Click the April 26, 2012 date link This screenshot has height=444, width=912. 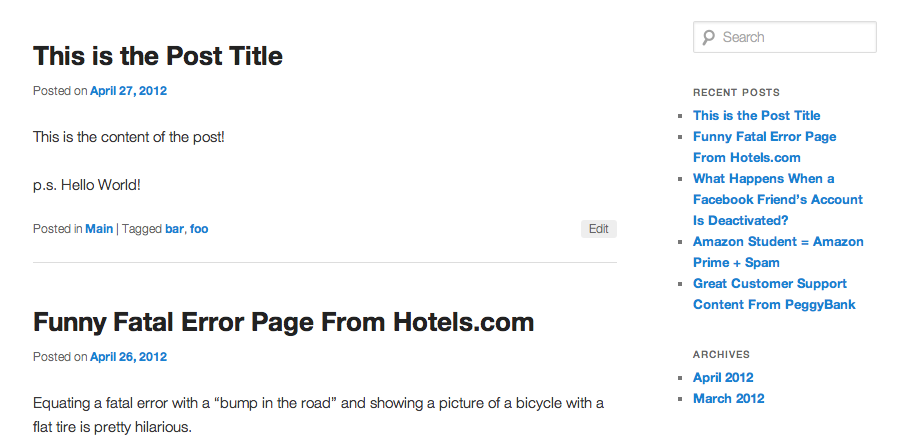(x=128, y=357)
